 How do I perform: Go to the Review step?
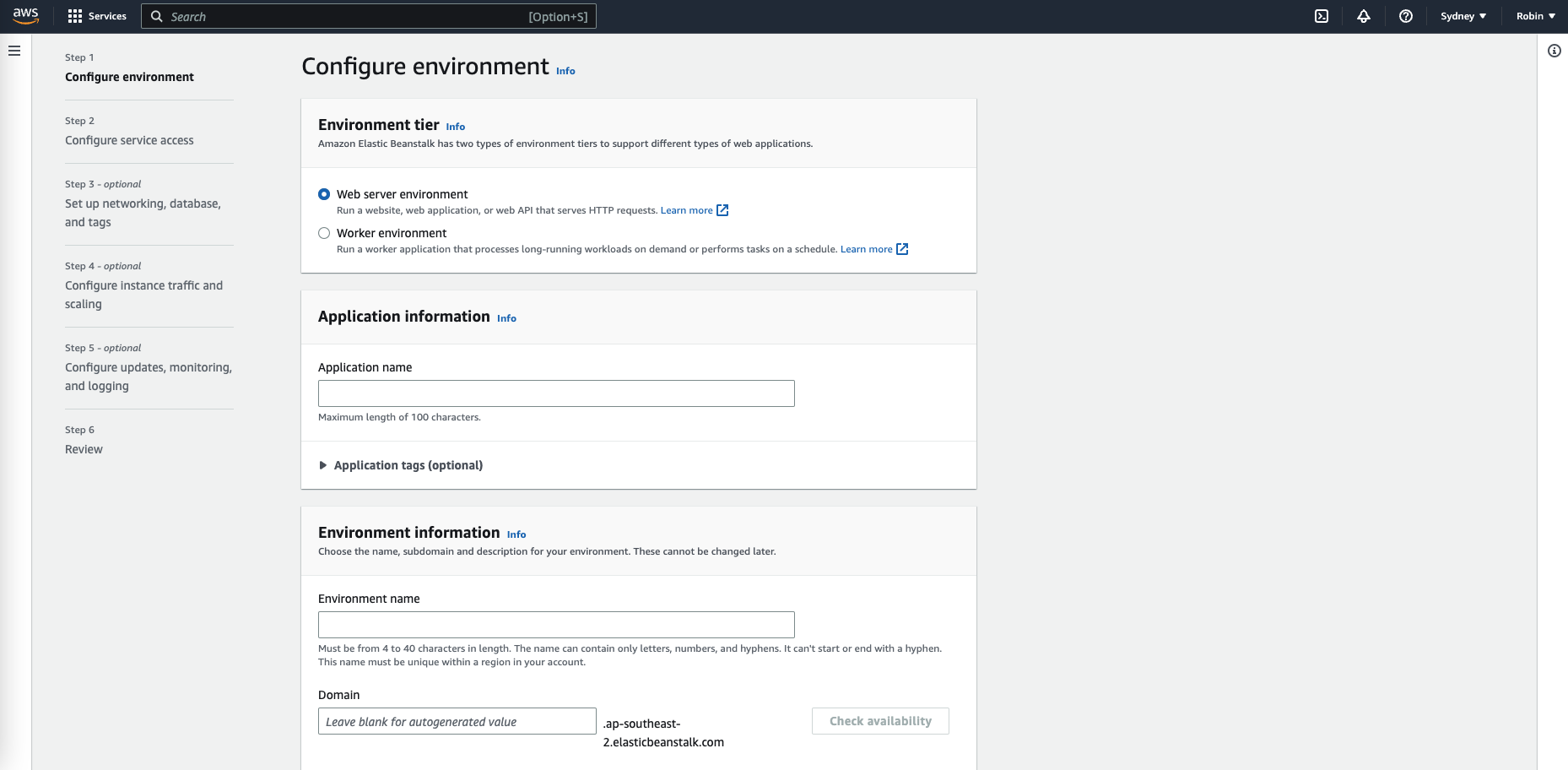[84, 449]
